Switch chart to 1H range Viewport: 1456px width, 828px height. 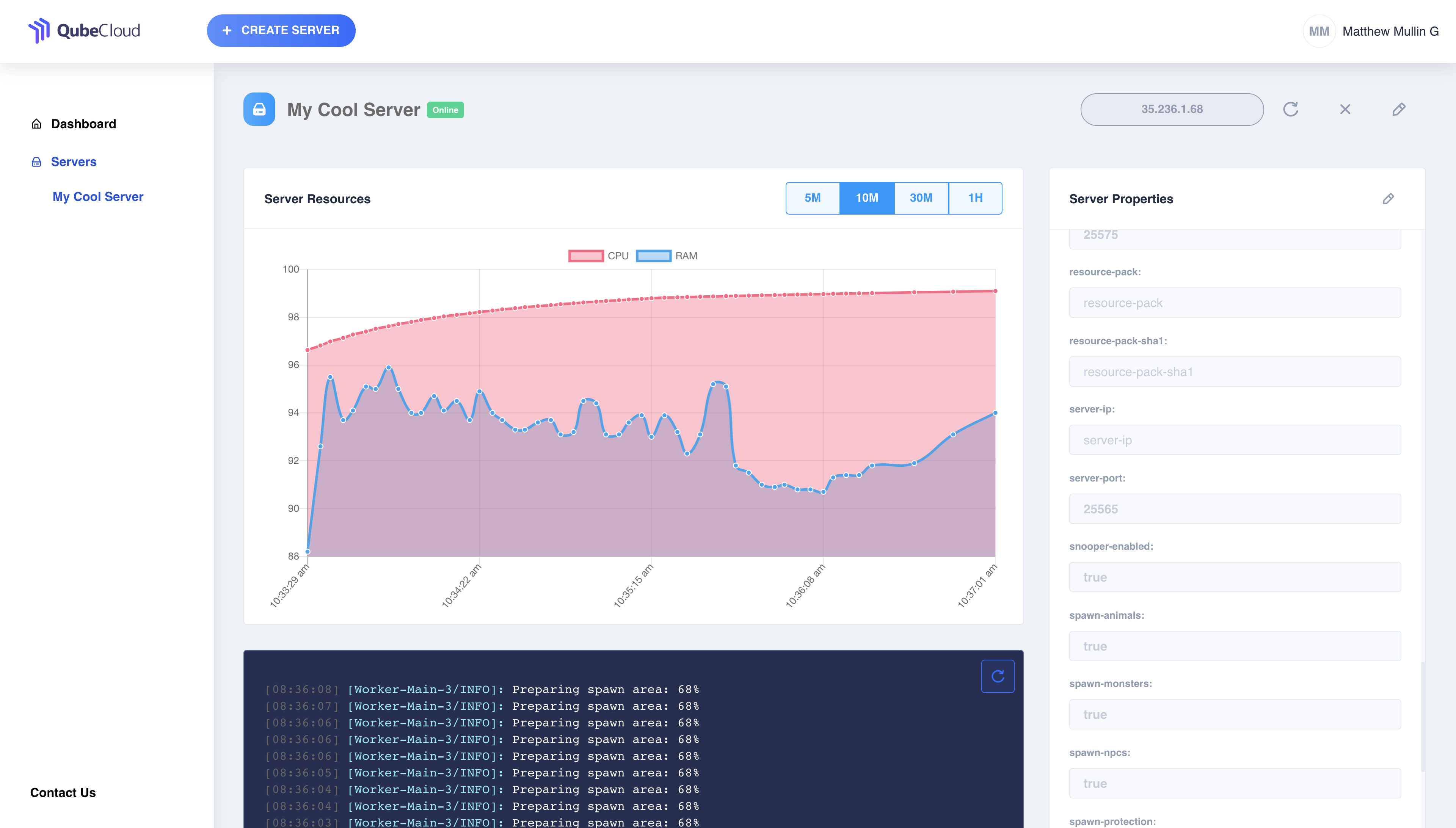(x=975, y=198)
